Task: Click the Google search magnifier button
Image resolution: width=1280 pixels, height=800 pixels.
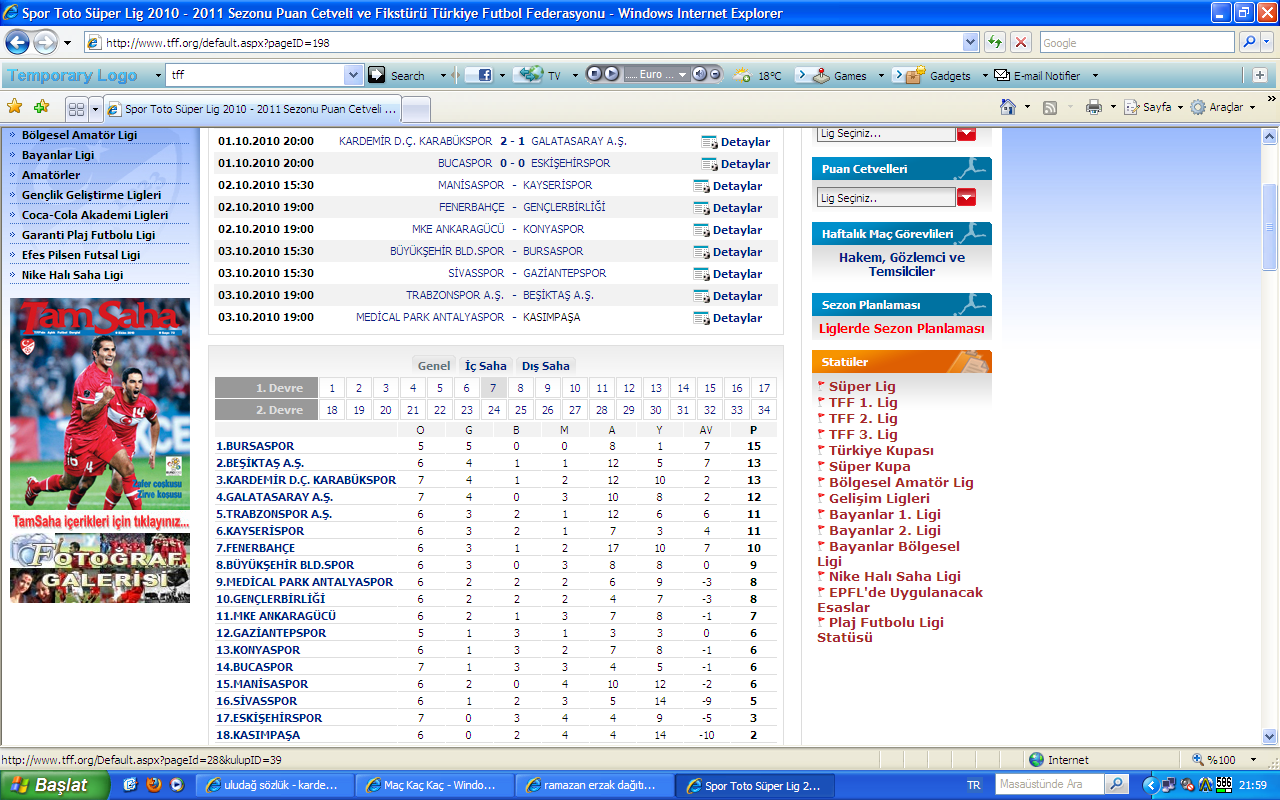Action: click(1249, 42)
